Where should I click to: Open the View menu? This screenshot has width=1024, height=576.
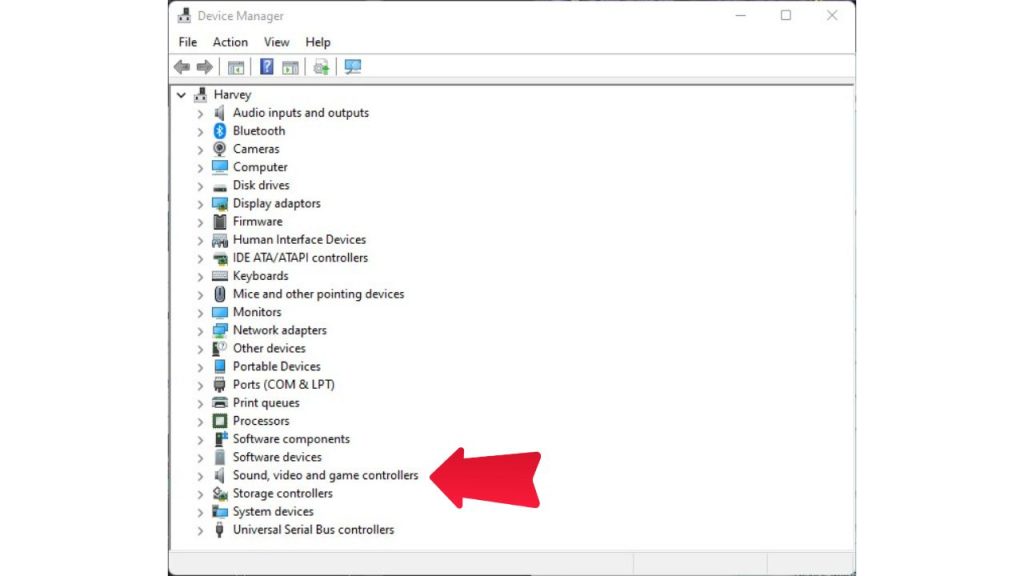(x=276, y=42)
